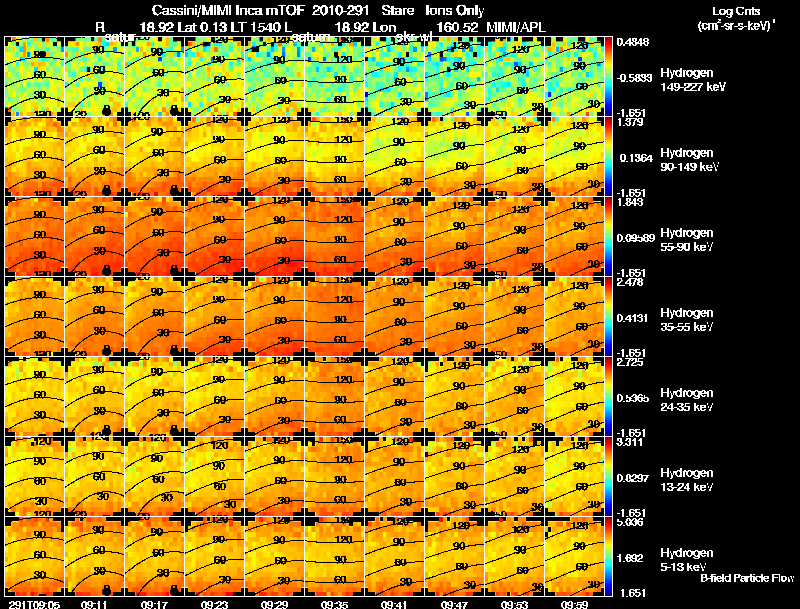
Task: Click the 0.4848 color scale maximum
Action: (633, 42)
